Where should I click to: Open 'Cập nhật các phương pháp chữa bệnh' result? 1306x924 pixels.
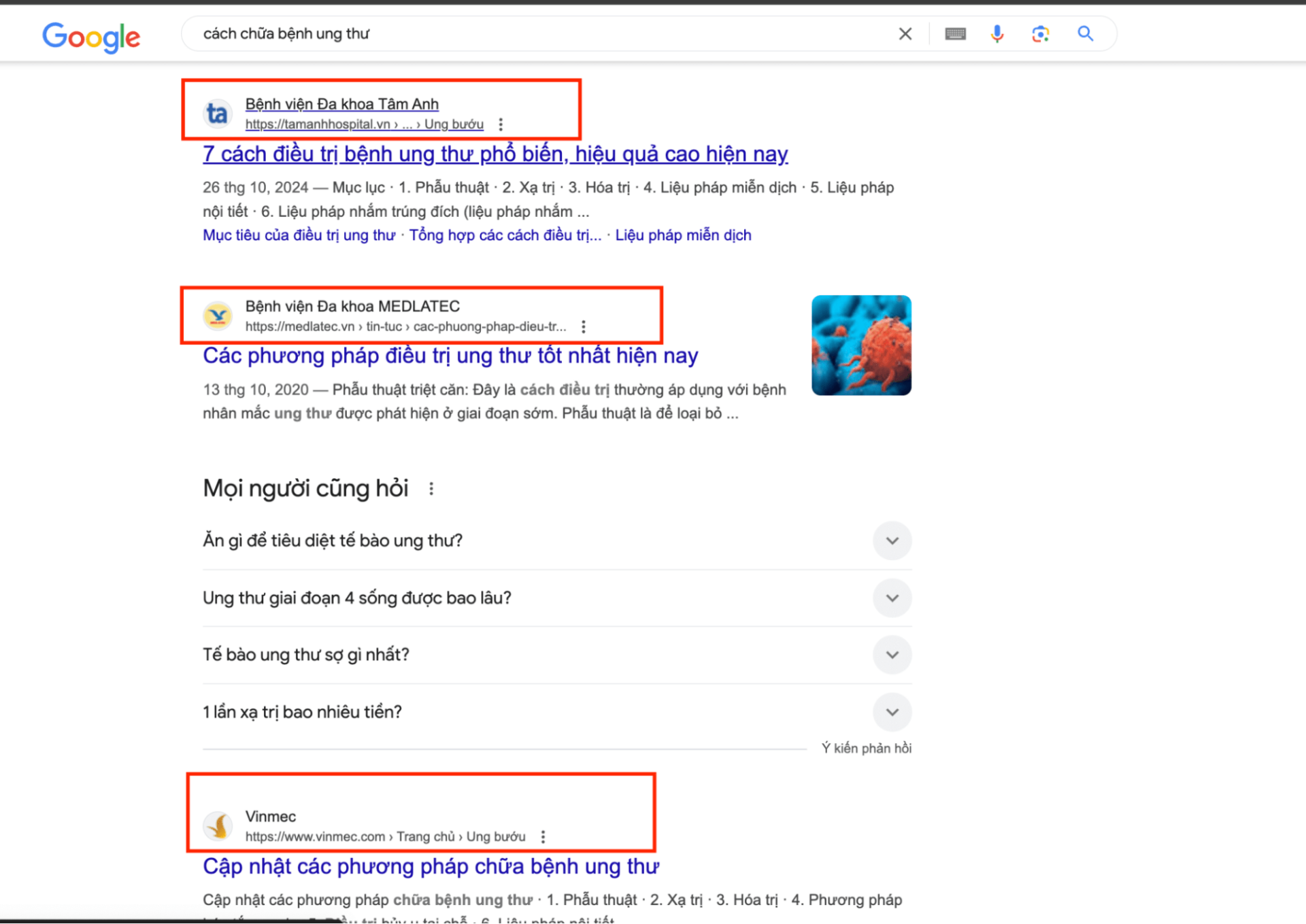point(431,867)
